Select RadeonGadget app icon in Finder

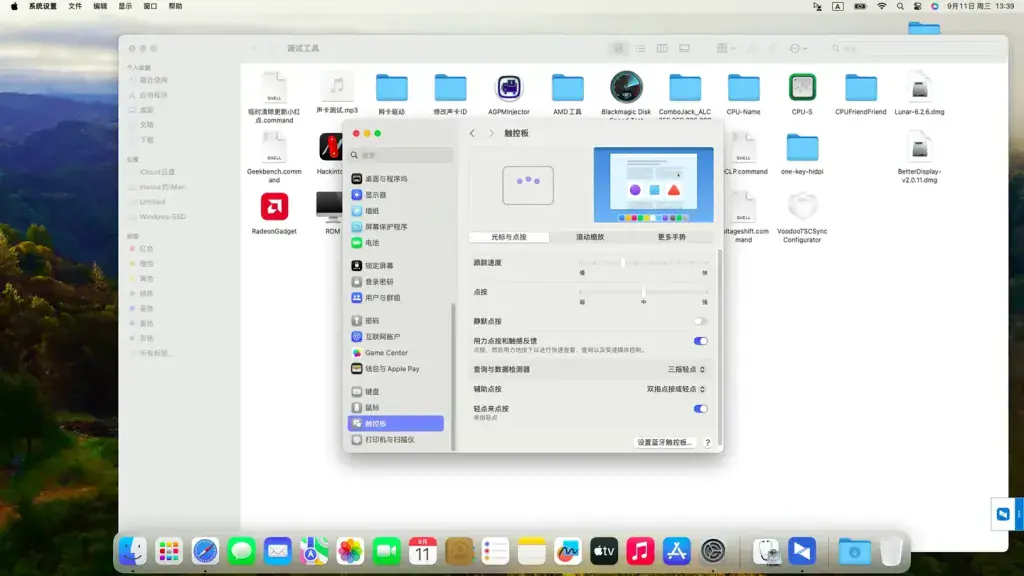[x=274, y=207]
